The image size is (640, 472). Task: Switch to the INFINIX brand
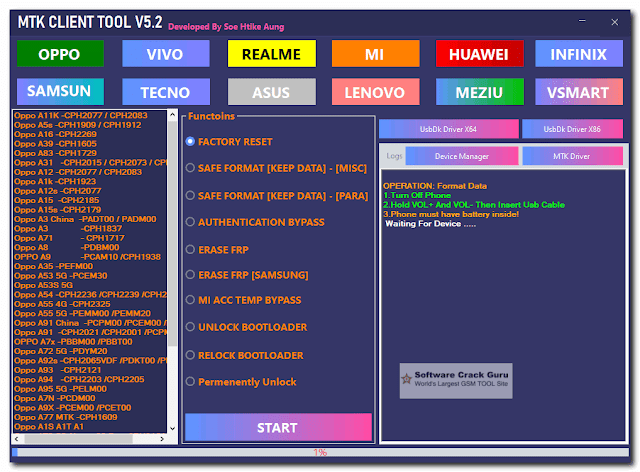(579, 53)
